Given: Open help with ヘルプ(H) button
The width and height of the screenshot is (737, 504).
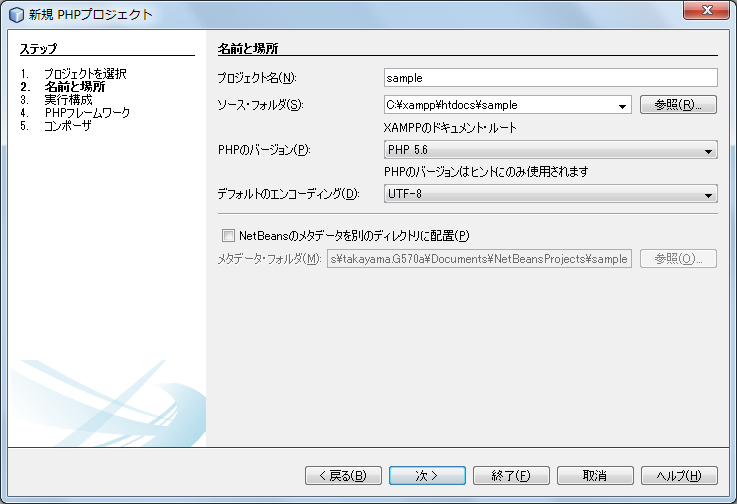Looking at the screenshot, I should click(679, 475).
